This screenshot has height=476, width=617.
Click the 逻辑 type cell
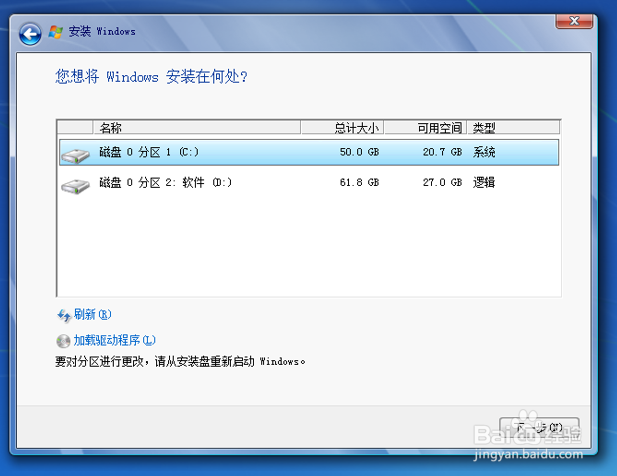click(x=484, y=183)
